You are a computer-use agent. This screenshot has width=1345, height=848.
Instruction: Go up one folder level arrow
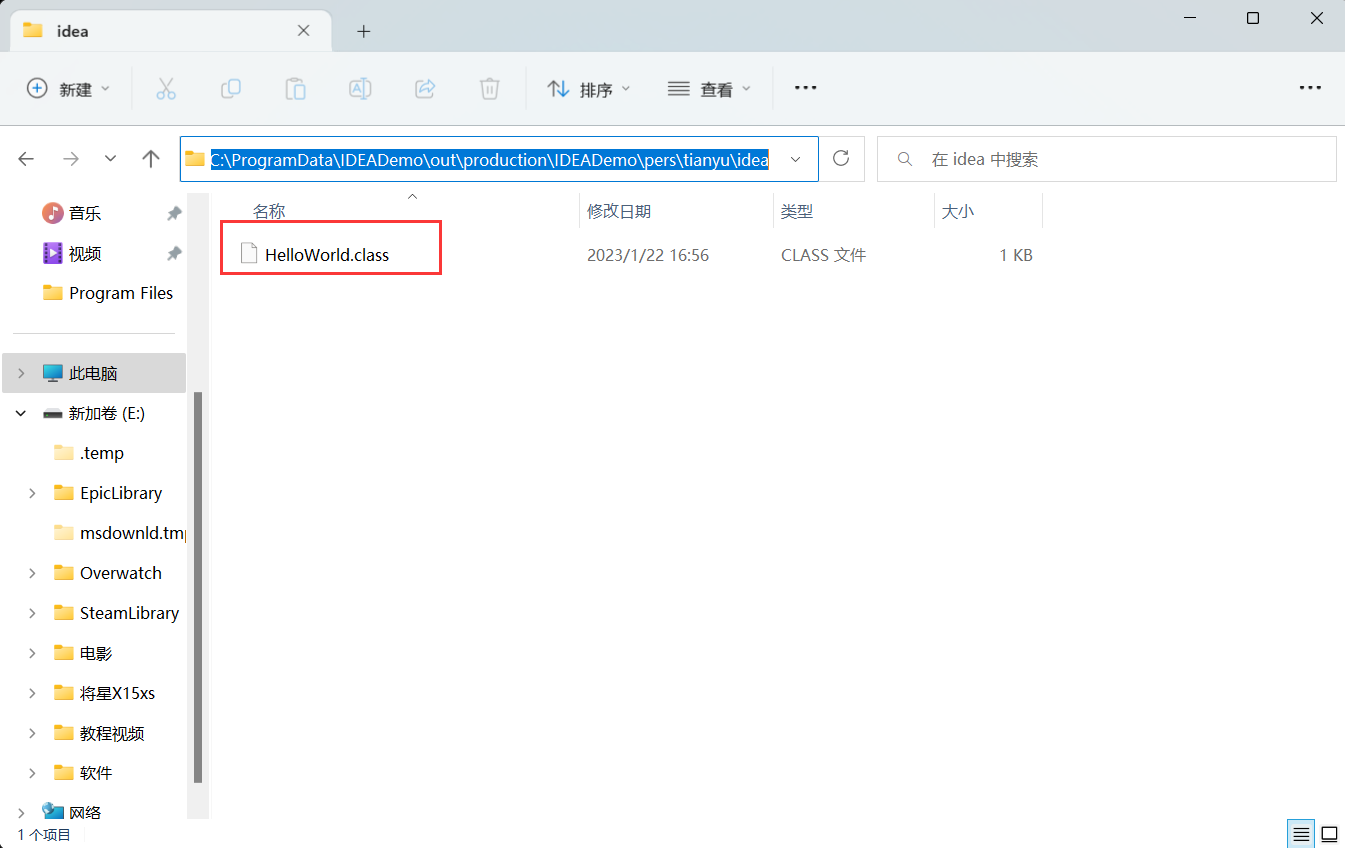tap(151, 159)
